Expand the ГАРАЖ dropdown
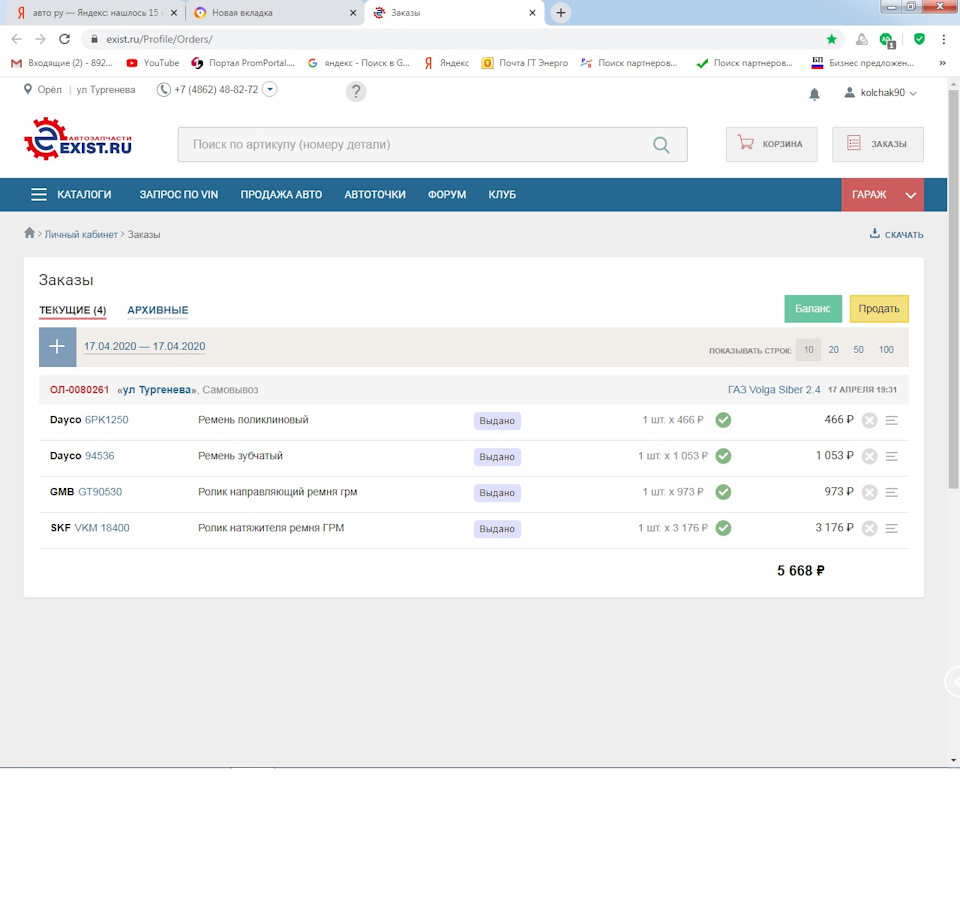 coord(882,195)
